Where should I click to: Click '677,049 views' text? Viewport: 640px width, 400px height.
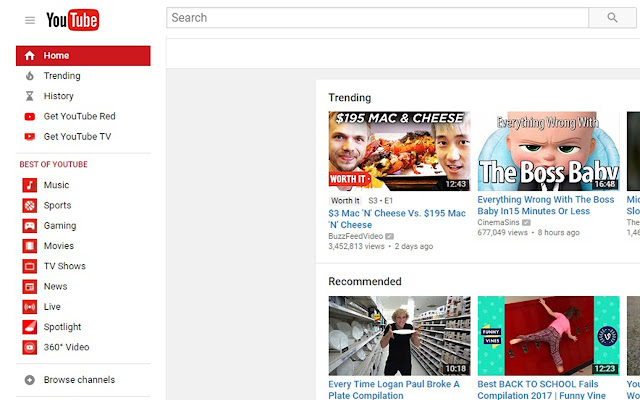(502, 233)
